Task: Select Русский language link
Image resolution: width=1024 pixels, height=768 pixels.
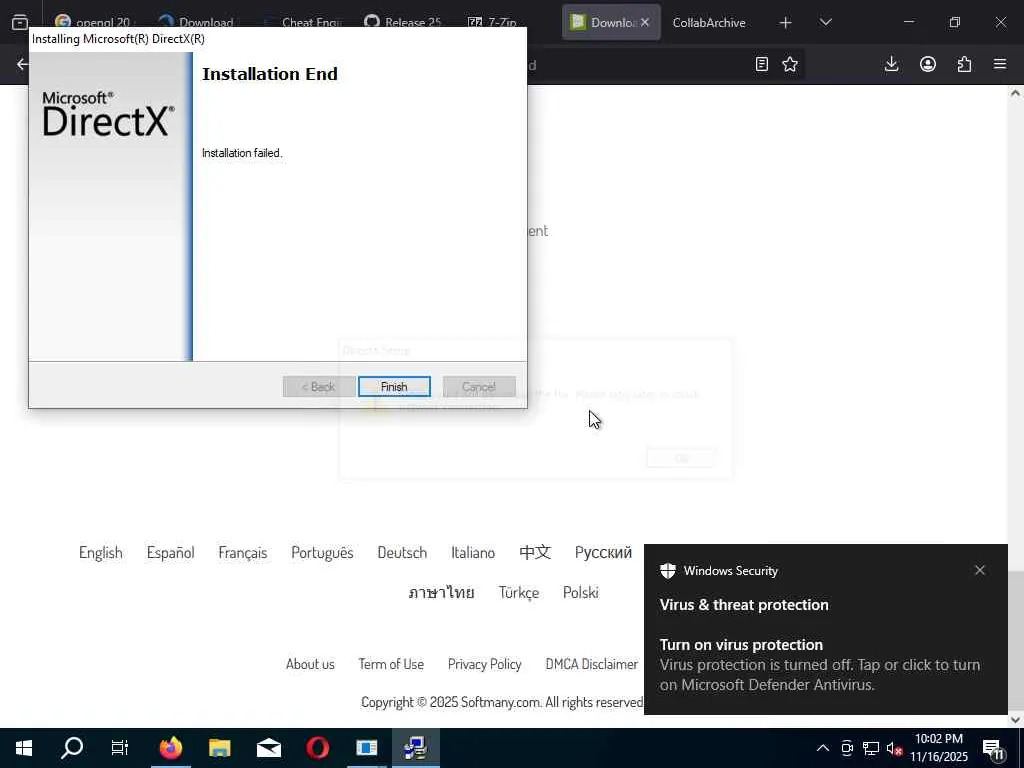Action: 603,552
